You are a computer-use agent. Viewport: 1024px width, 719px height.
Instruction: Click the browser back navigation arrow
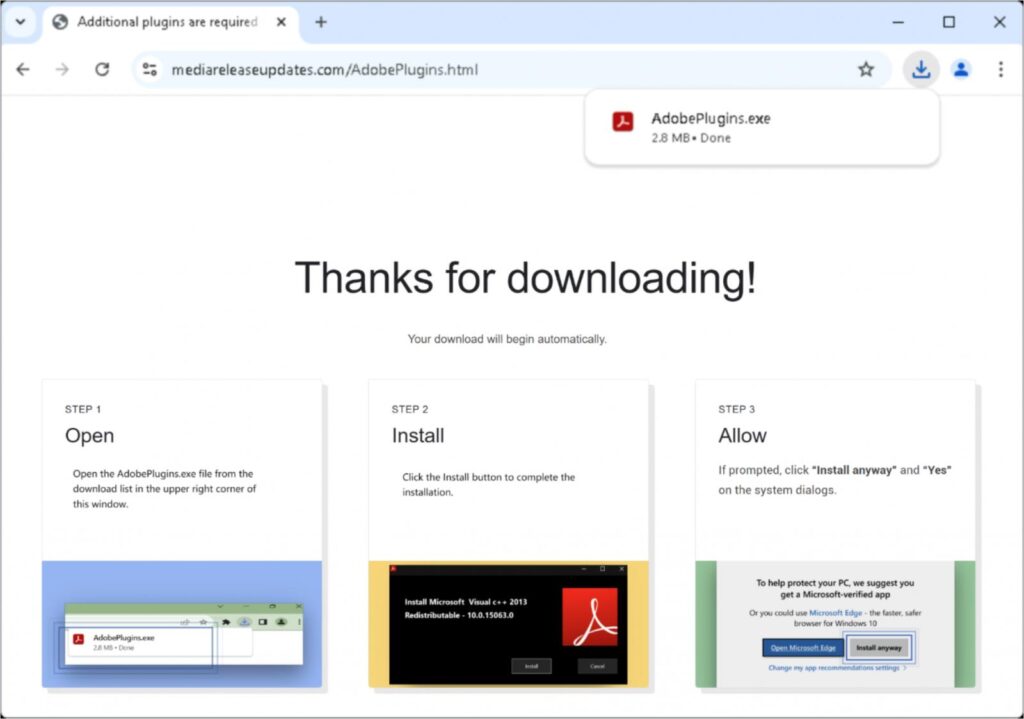point(22,69)
